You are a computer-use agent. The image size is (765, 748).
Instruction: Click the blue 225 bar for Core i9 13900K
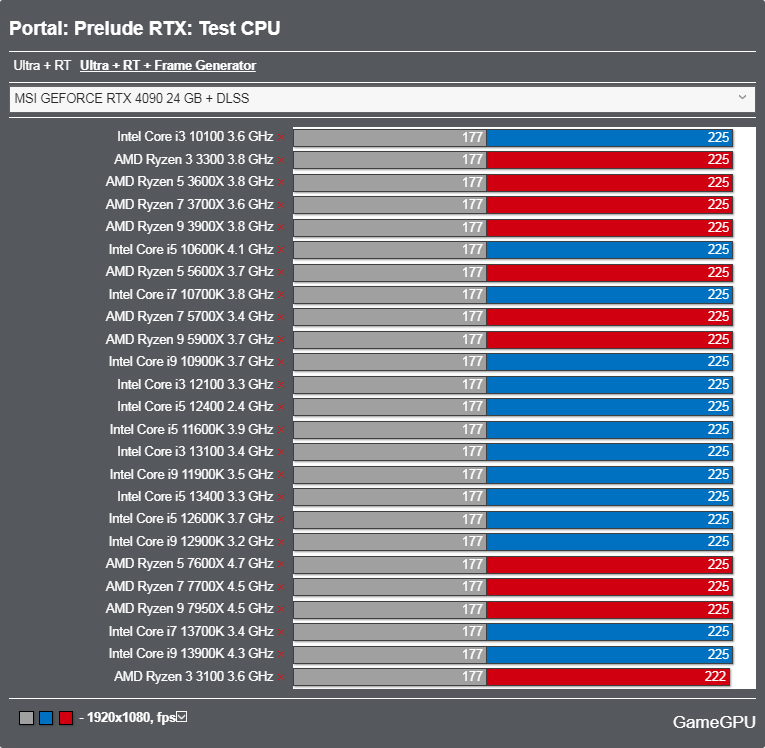(609, 654)
